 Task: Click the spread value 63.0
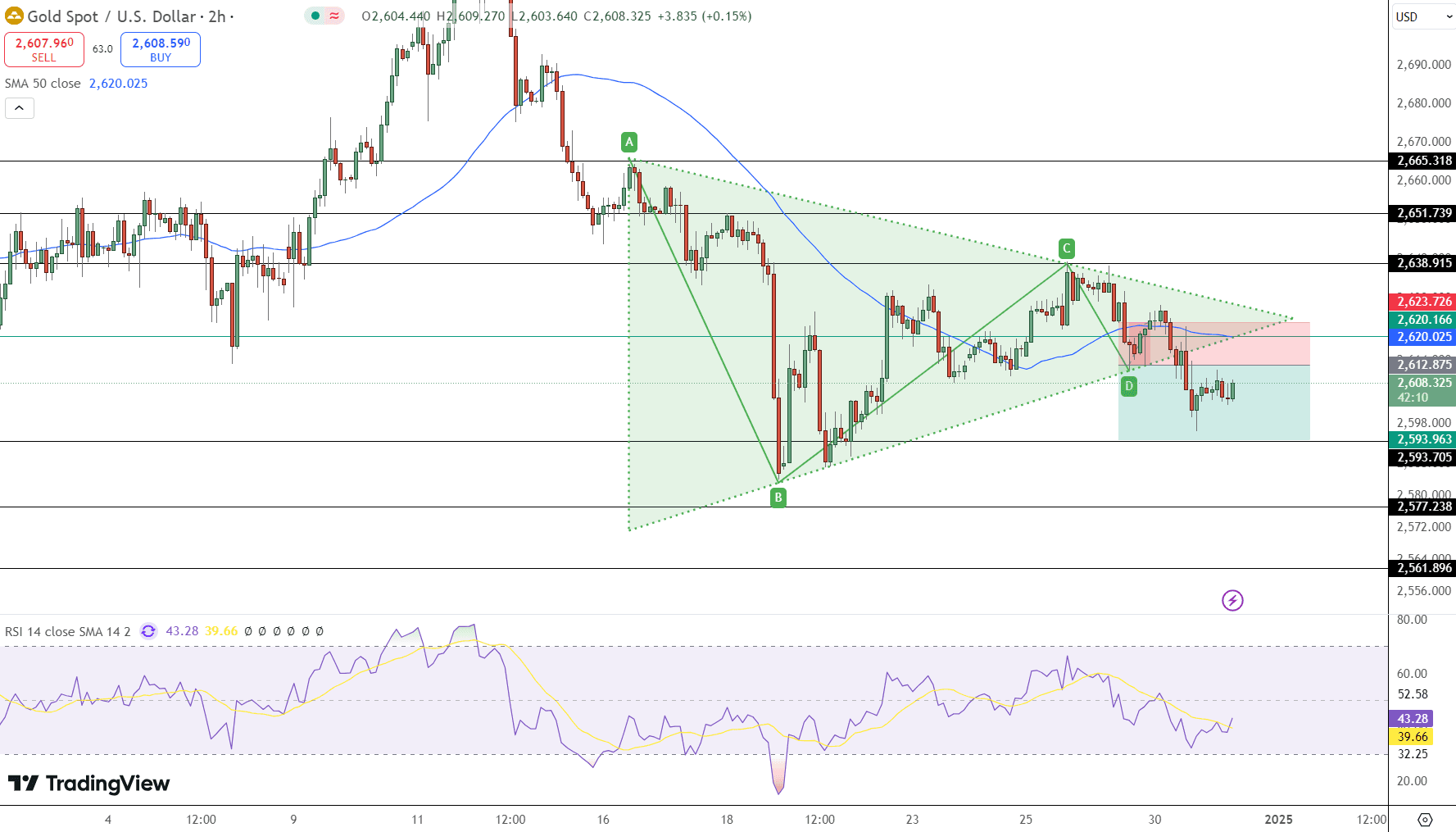pos(102,49)
